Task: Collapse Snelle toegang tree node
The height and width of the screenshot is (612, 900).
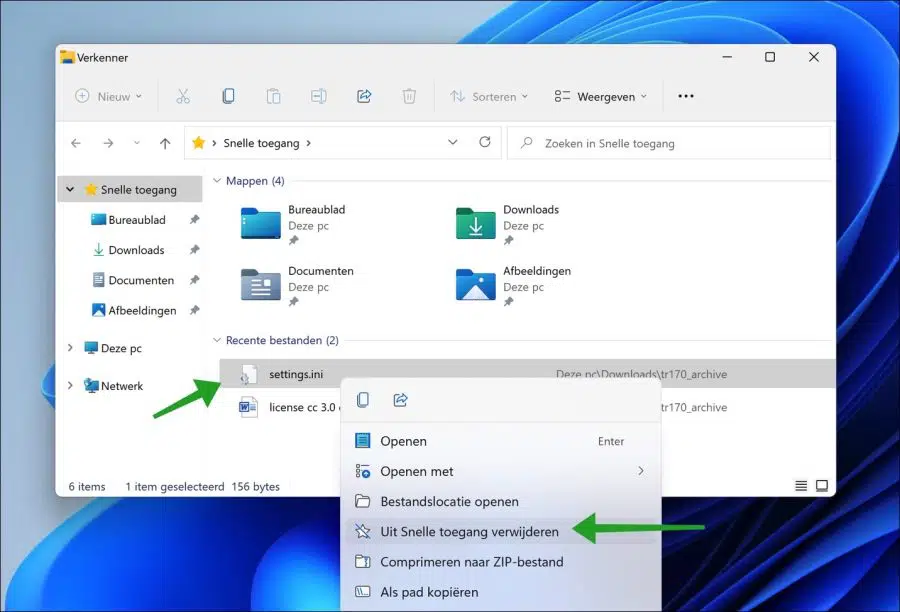Action: (x=70, y=189)
